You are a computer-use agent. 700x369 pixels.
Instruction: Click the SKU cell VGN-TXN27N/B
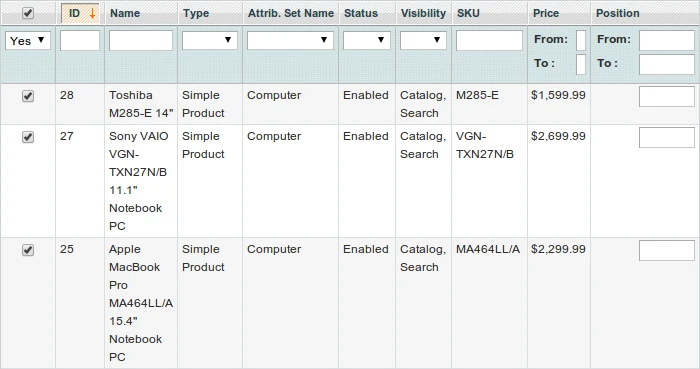pos(485,145)
